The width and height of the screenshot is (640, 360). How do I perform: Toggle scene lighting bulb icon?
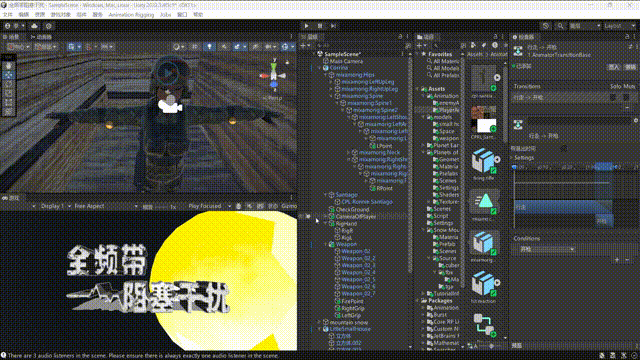(x=209, y=47)
